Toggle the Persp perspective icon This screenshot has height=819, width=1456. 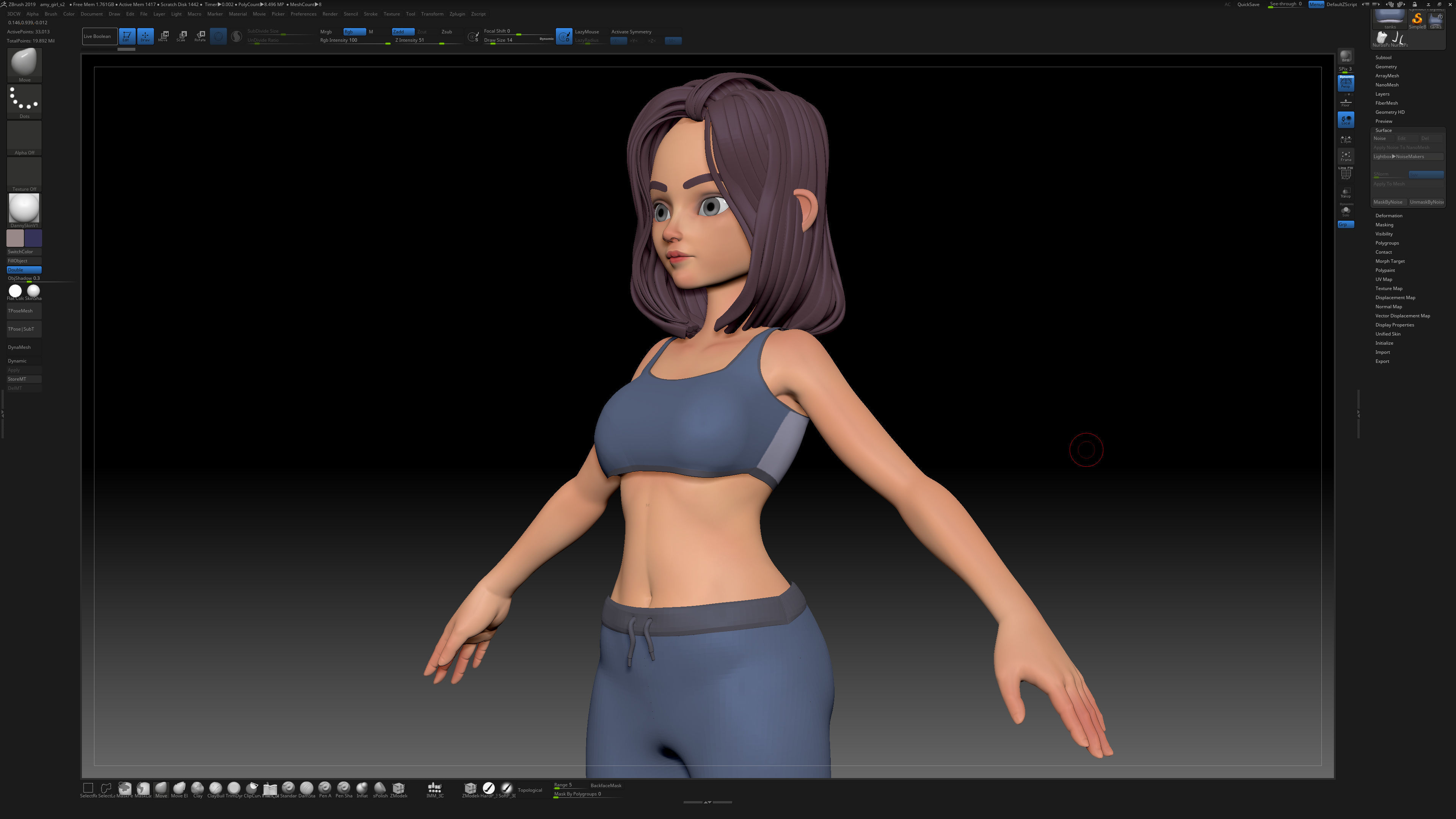pos(1346,83)
